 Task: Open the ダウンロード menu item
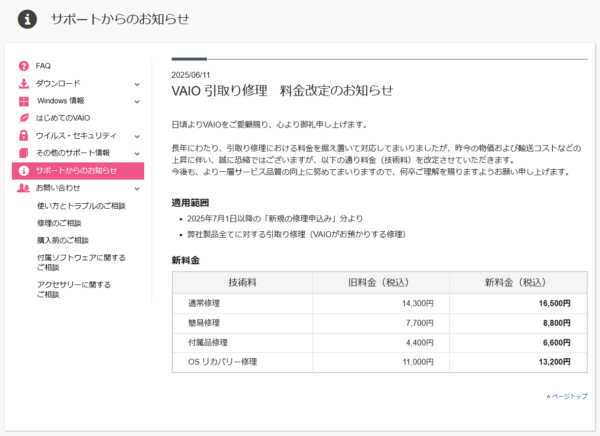coord(58,83)
